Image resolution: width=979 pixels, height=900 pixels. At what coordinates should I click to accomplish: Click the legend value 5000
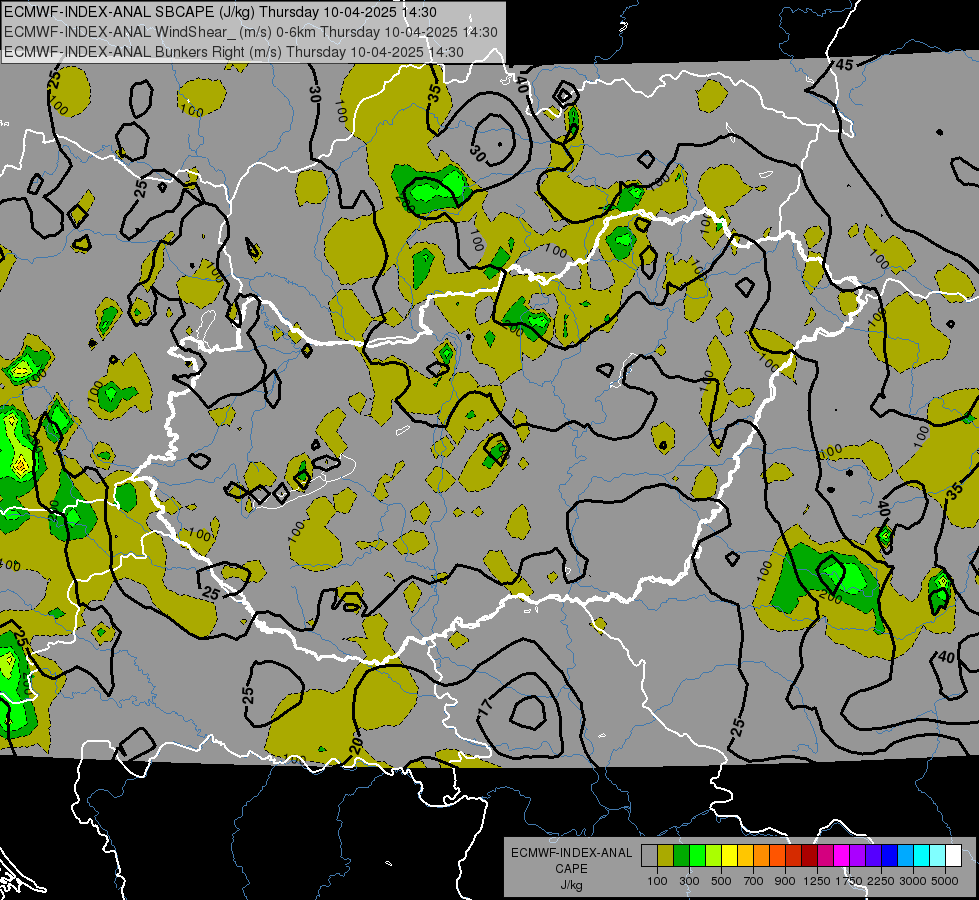(945, 881)
